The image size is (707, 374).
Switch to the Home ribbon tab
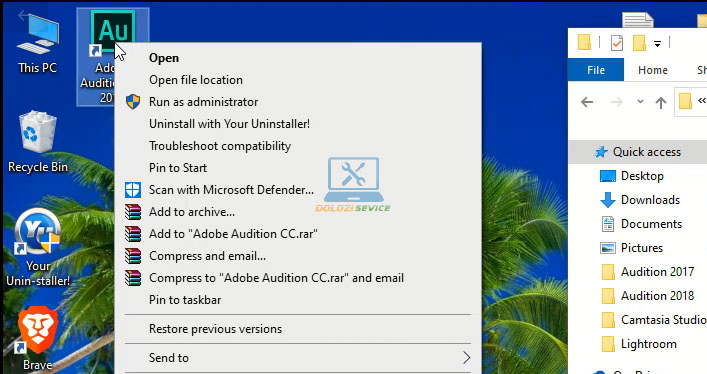(652, 70)
